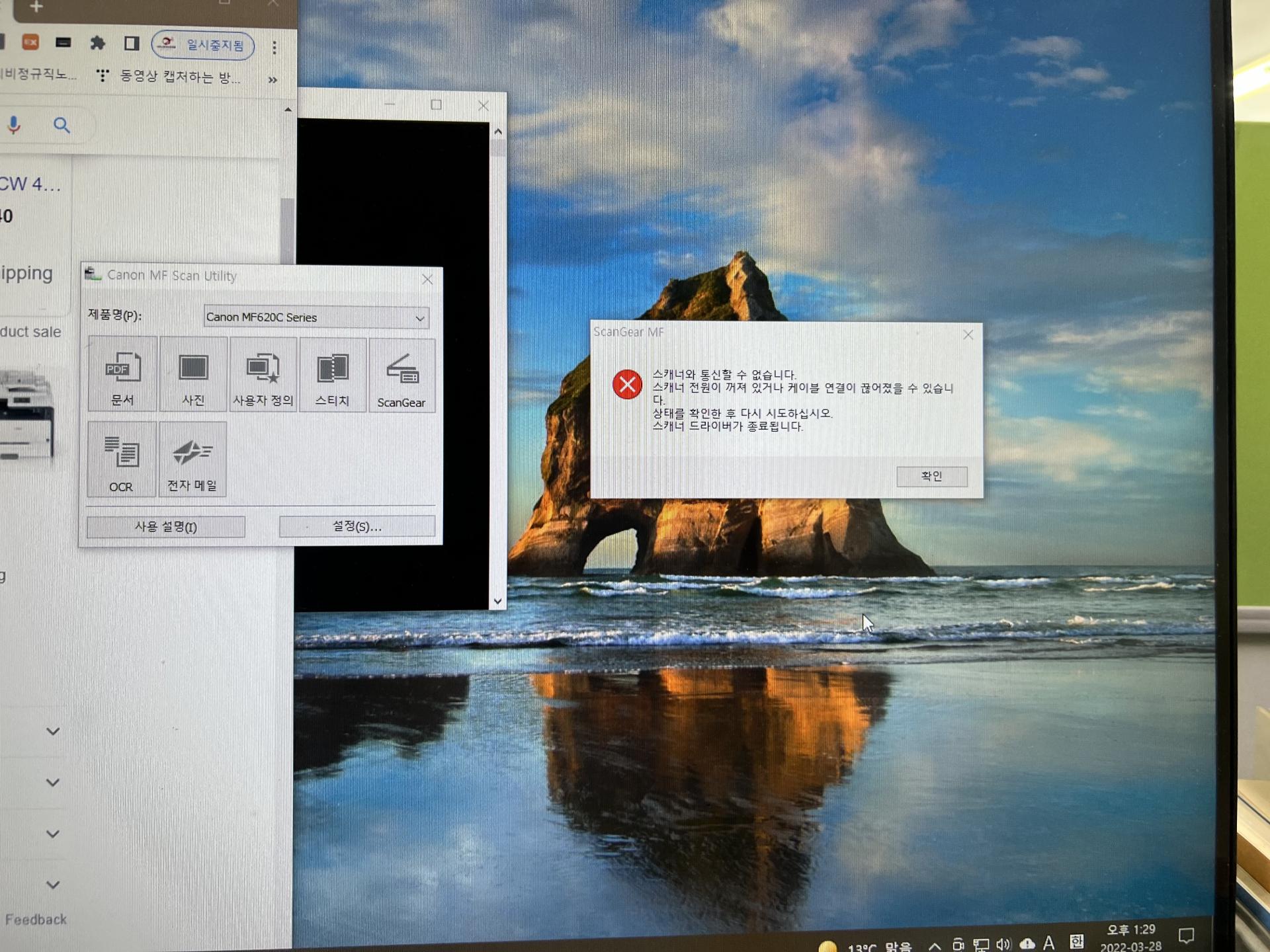Click the 전자 메일 email scan icon
Viewport: 1270px width, 952px height.
click(x=192, y=459)
